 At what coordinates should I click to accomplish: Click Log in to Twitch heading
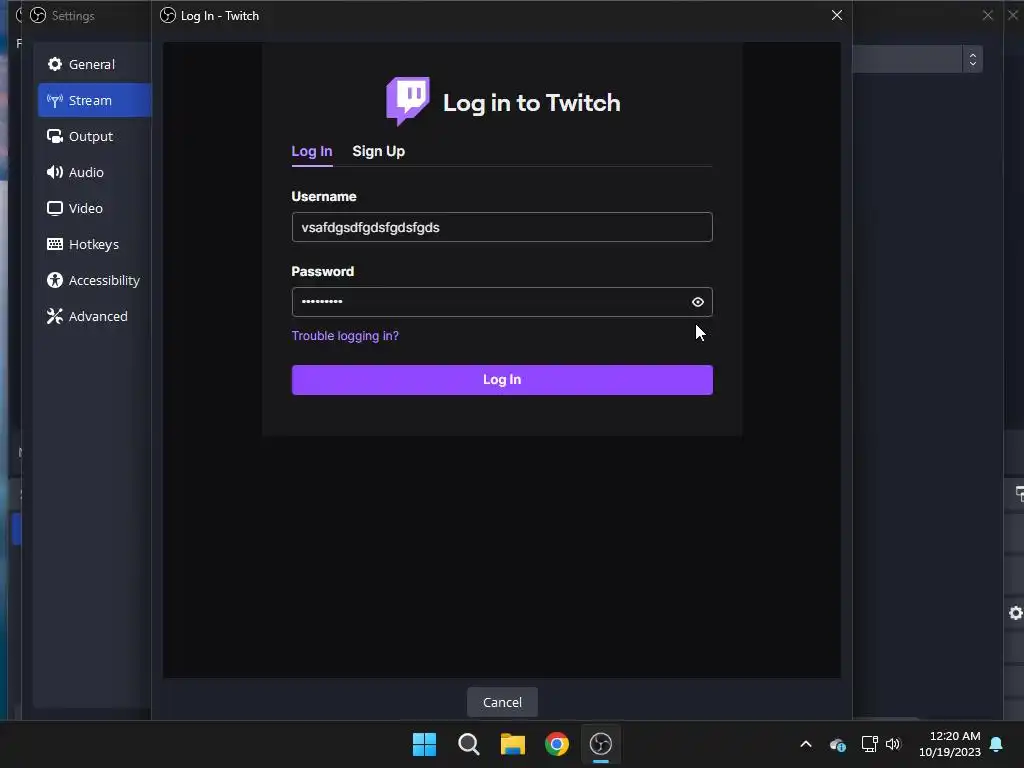532,103
